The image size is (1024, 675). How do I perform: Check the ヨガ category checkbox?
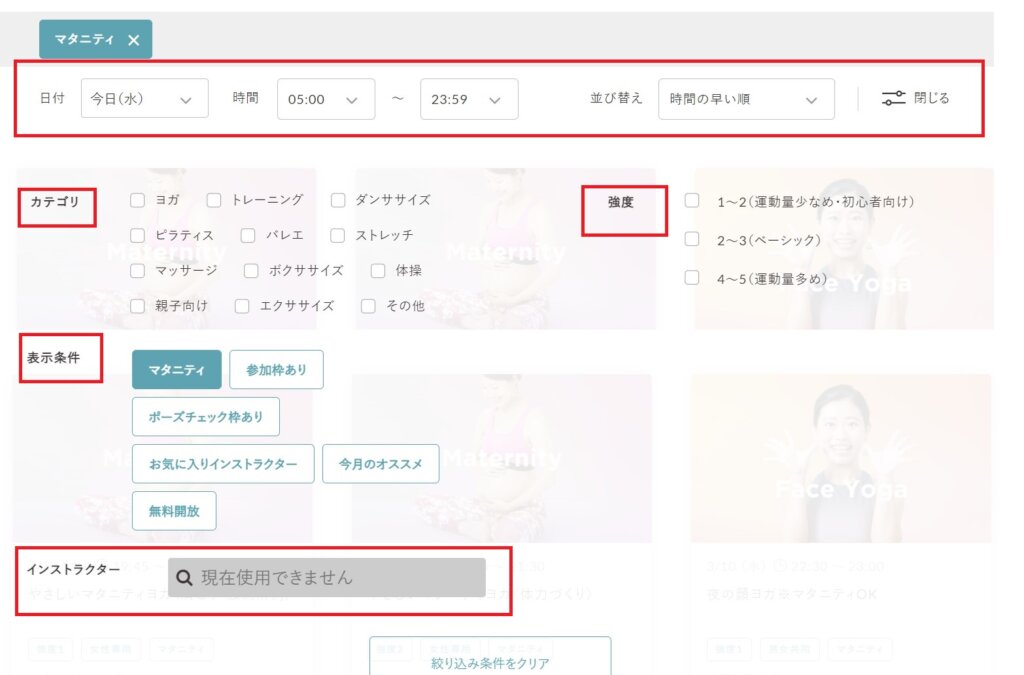(138, 200)
